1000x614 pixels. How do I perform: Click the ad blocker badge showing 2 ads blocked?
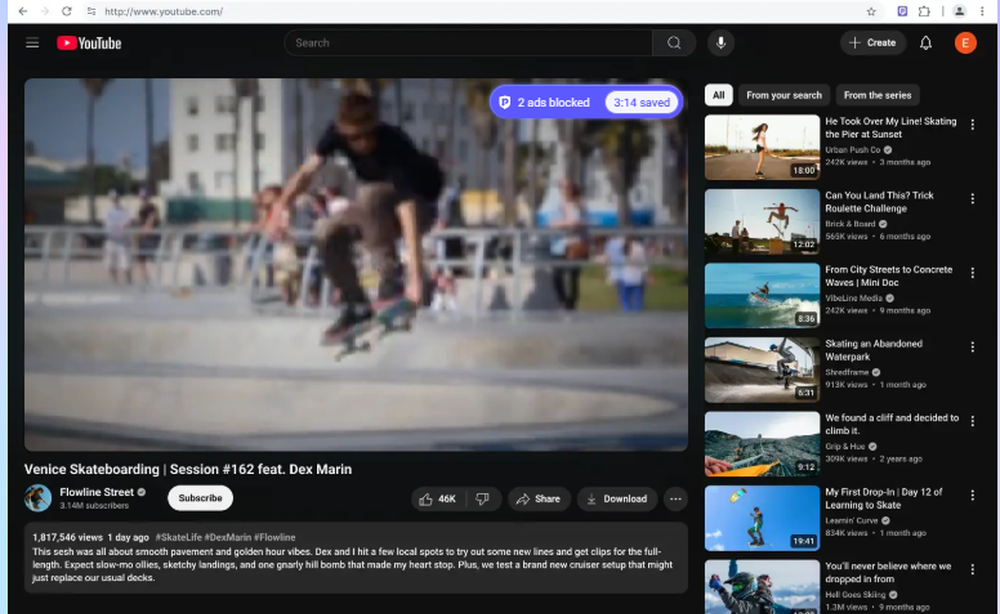(x=547, y=101)
